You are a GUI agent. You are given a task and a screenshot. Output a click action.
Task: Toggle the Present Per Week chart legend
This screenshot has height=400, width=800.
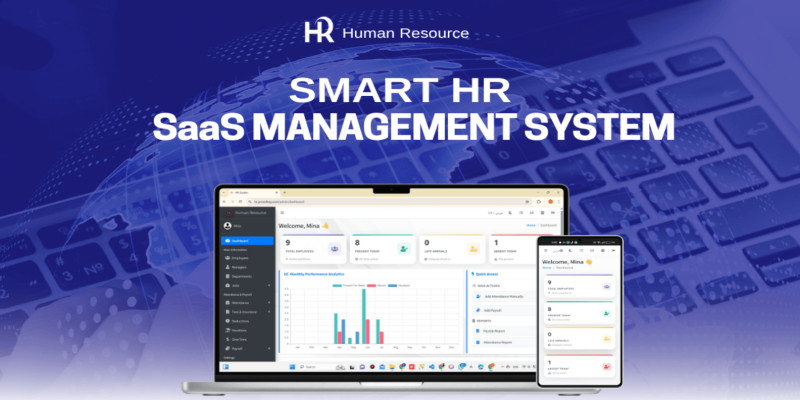point(339,284)
